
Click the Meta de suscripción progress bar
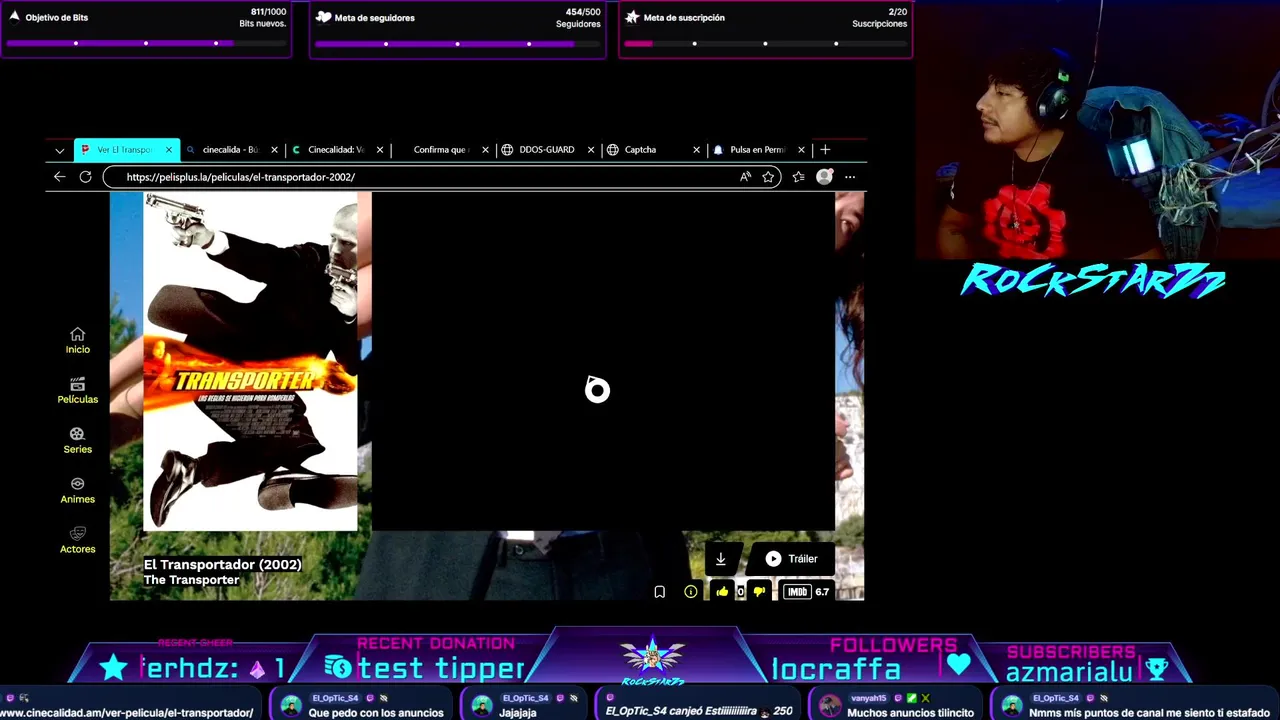click(x=766, y=43)
